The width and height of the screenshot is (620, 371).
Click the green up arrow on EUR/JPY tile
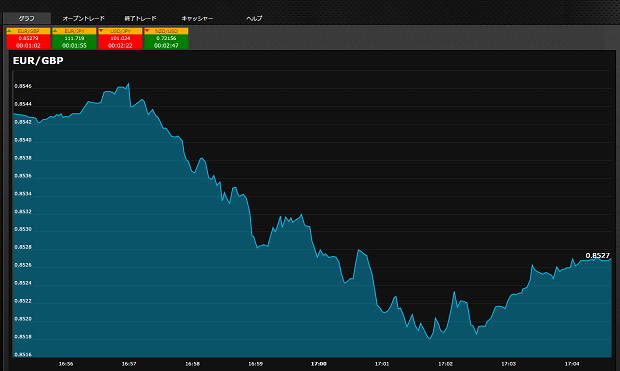coord(55,30)
